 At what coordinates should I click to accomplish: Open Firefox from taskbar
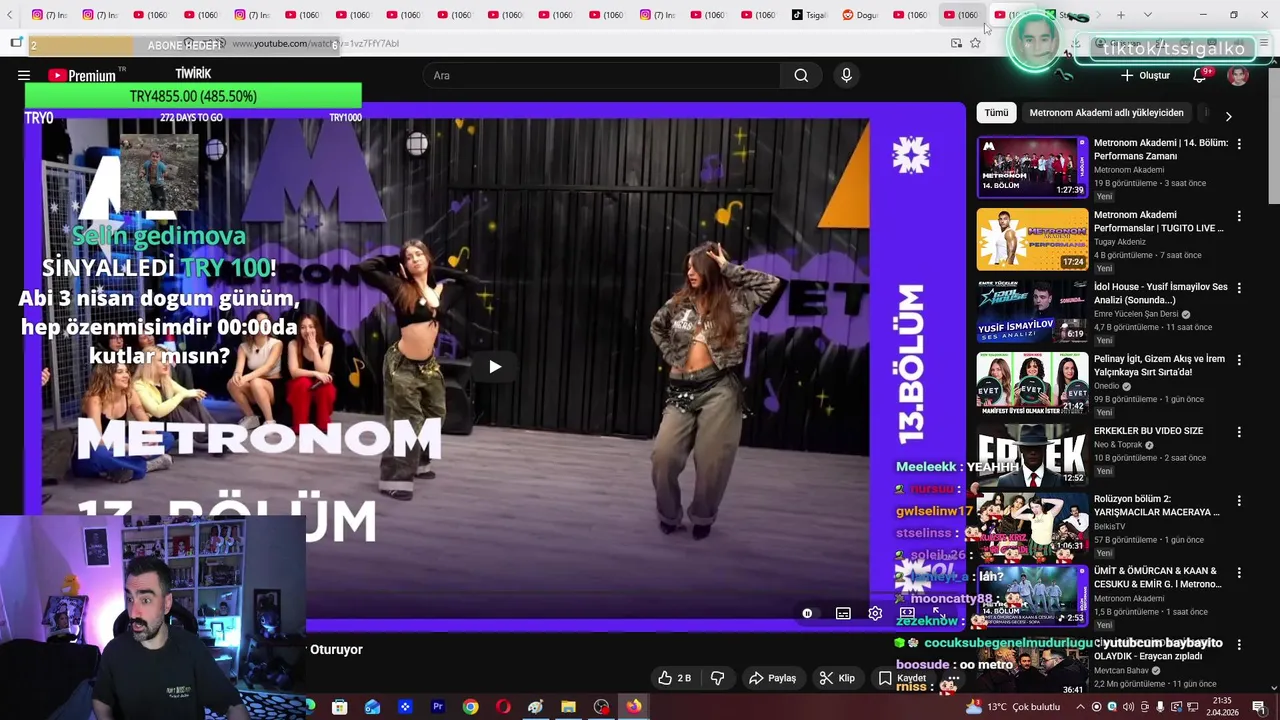pos(634,707)
